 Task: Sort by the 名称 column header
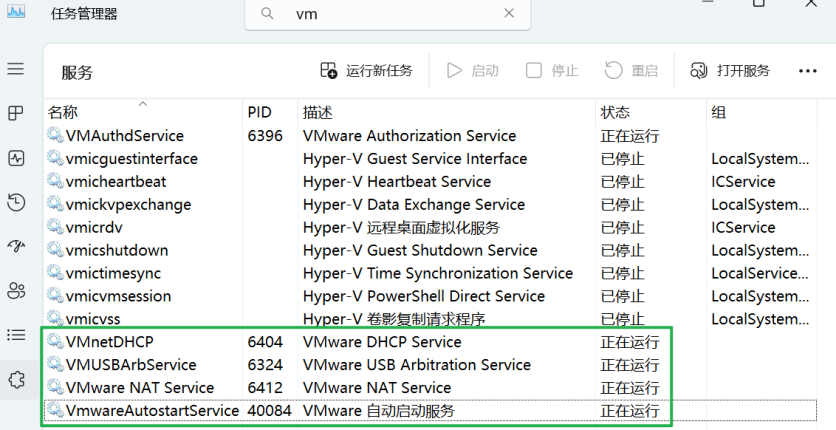(x=143, y=112)
